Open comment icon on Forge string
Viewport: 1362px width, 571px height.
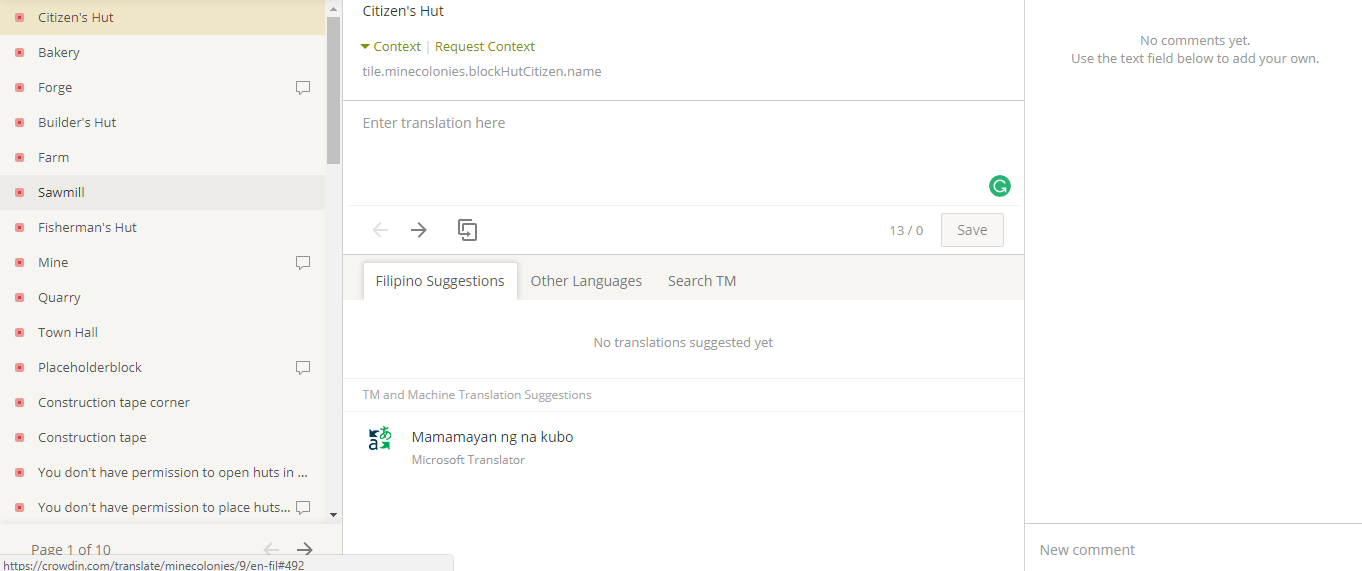coord(303,88)
